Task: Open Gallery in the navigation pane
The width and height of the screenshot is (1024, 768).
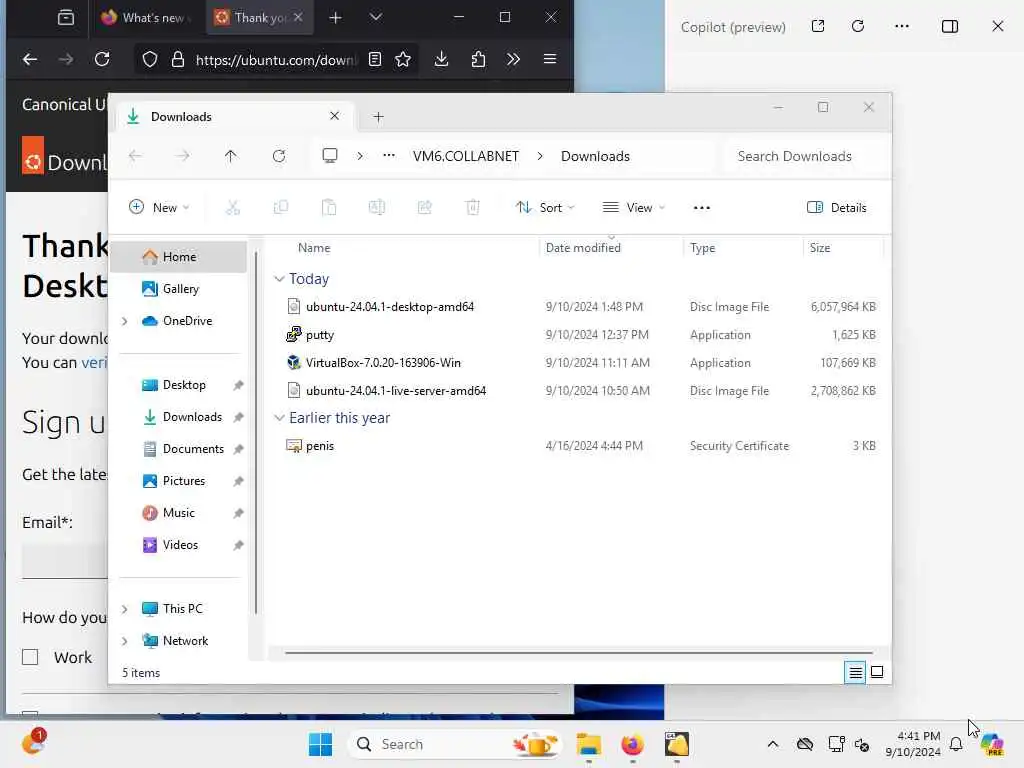Action: (179, 289)
